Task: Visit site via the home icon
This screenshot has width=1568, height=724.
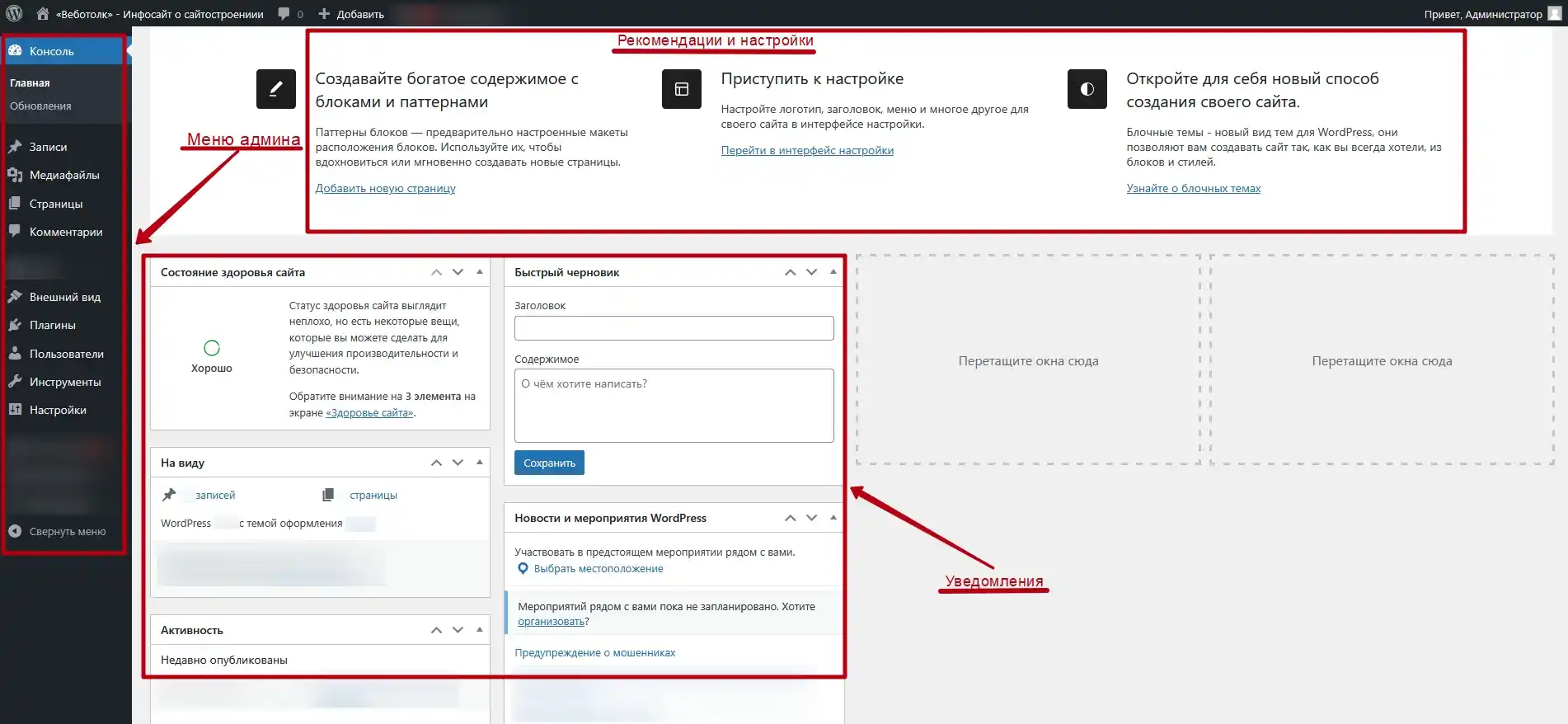Action: coord(43,13)
